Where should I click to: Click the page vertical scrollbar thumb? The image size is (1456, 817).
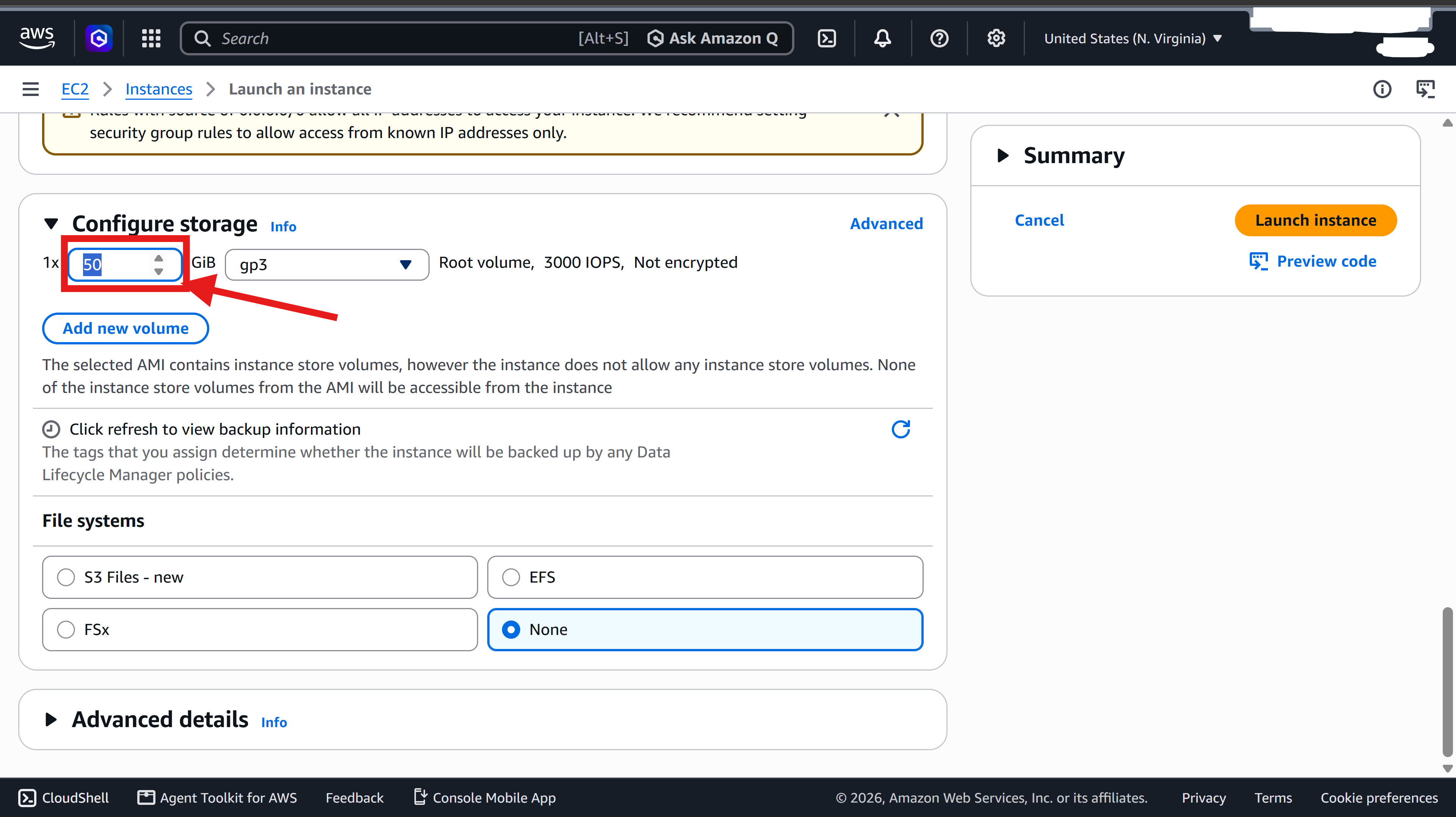pyautogui.click(x=1447, y=681)
